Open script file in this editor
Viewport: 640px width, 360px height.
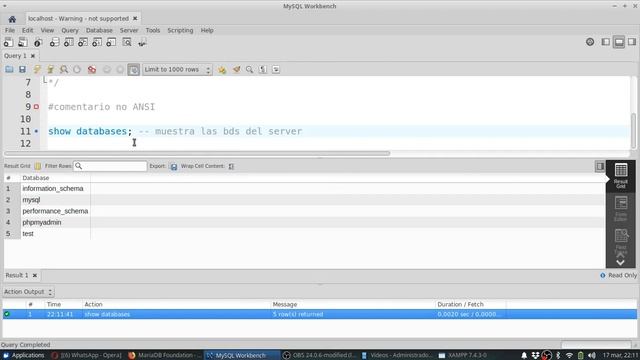click(x=9, y=69)
